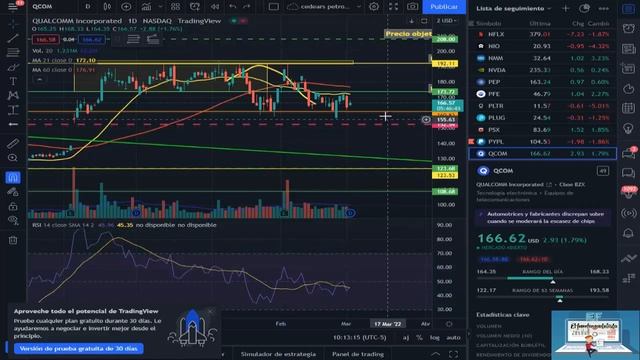Select PEP row in the watchlist
Viewport: 640px width, 360px height.
point(542,82)
